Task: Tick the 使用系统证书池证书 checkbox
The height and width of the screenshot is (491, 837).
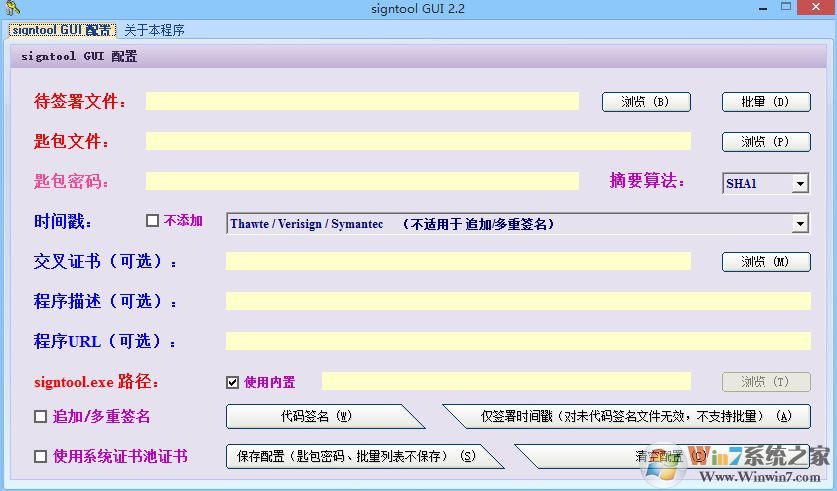Action: [41, 457]
